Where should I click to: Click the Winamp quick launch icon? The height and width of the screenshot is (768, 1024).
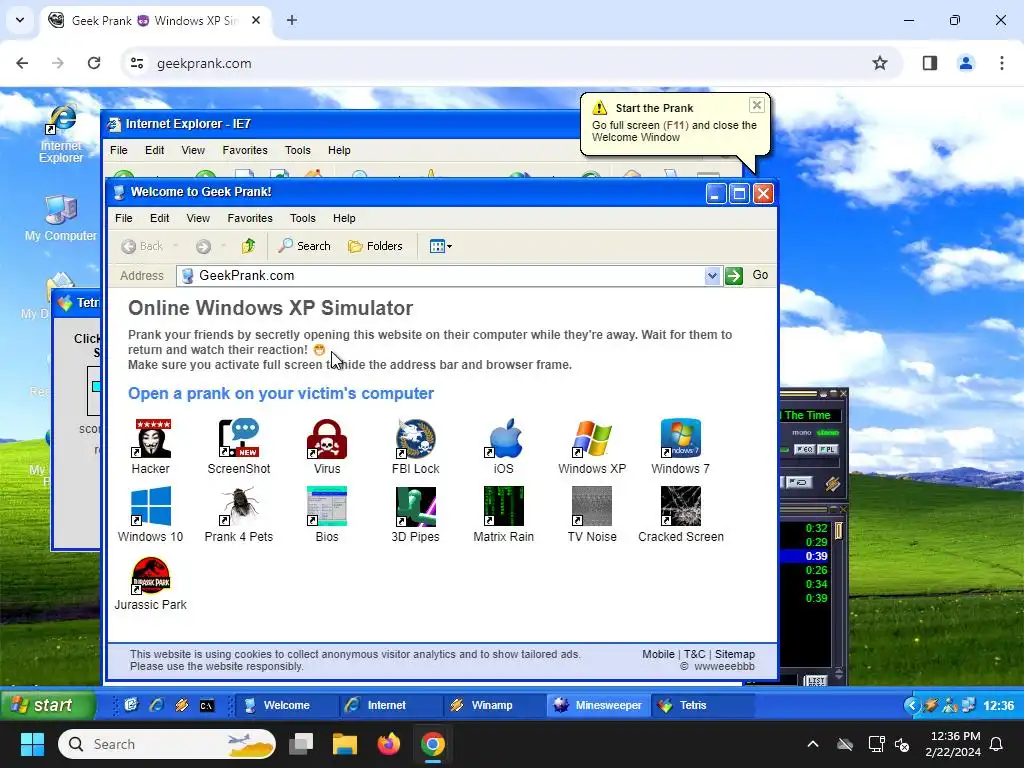tap(182, 705)
